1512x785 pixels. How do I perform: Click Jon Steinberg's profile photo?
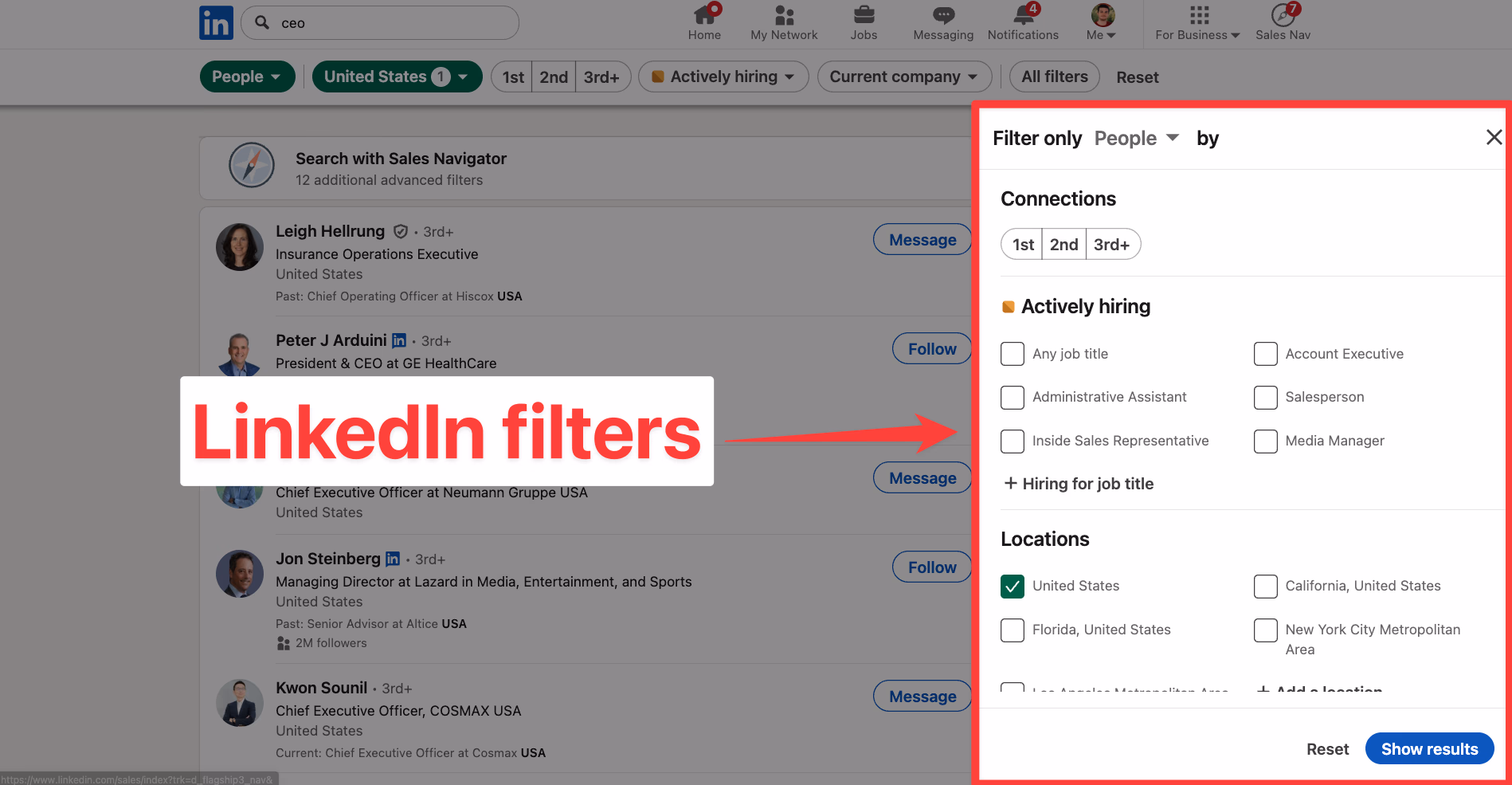coord(240,574)
